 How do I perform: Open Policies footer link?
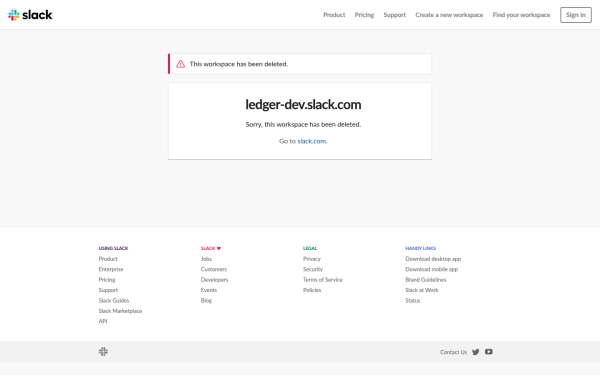[x=312, y=290]
